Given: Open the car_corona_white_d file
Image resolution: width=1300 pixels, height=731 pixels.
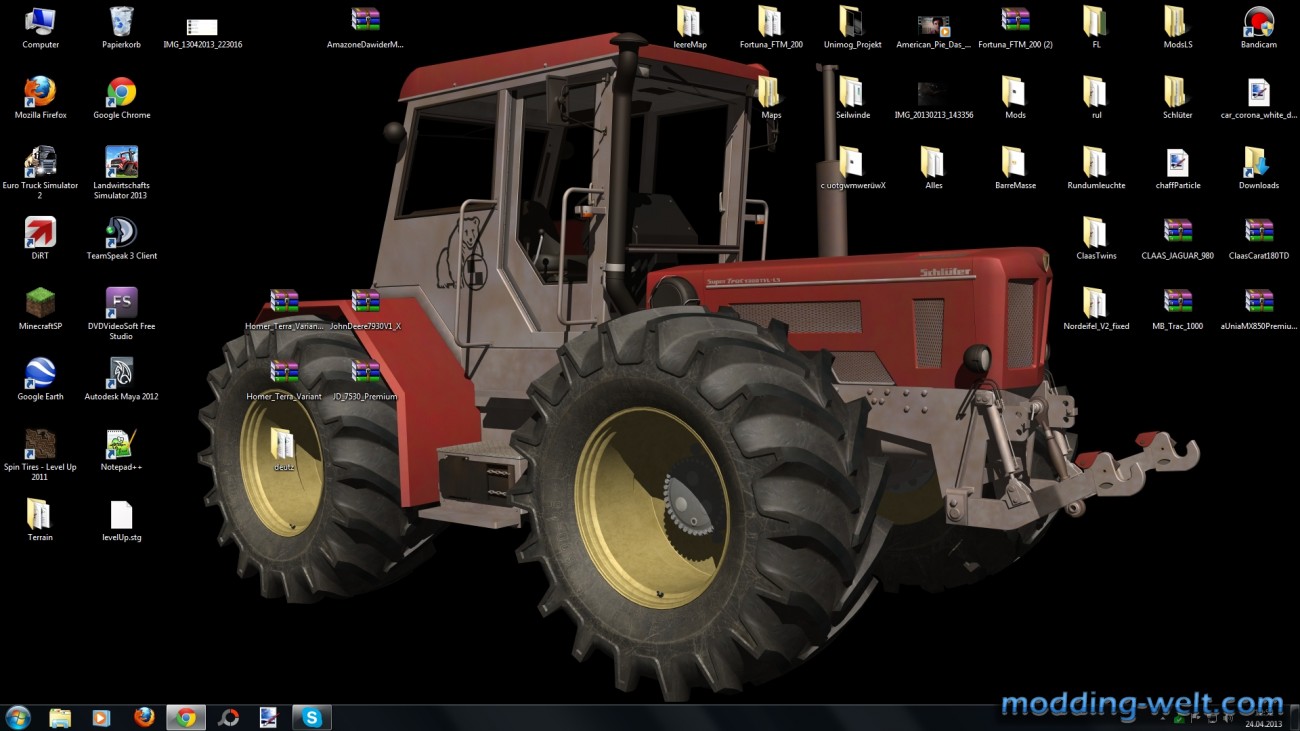Looking at the screenshot, I should tap(1258, 98).
